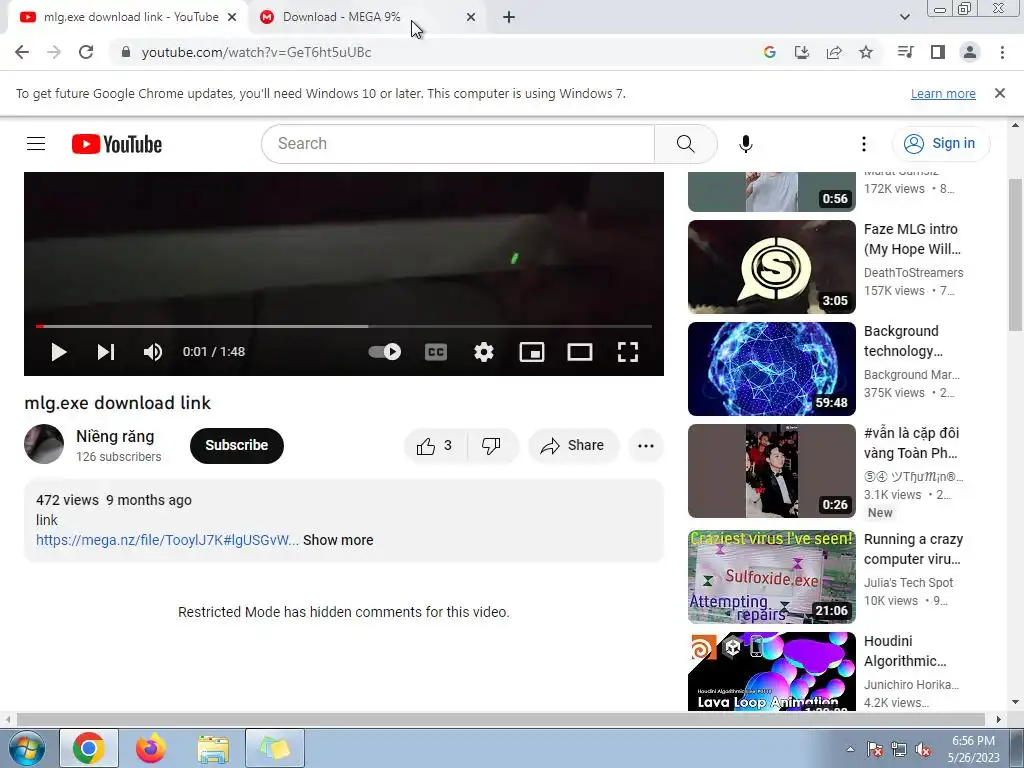Open Windows Explorer from the taskbar

213,748
